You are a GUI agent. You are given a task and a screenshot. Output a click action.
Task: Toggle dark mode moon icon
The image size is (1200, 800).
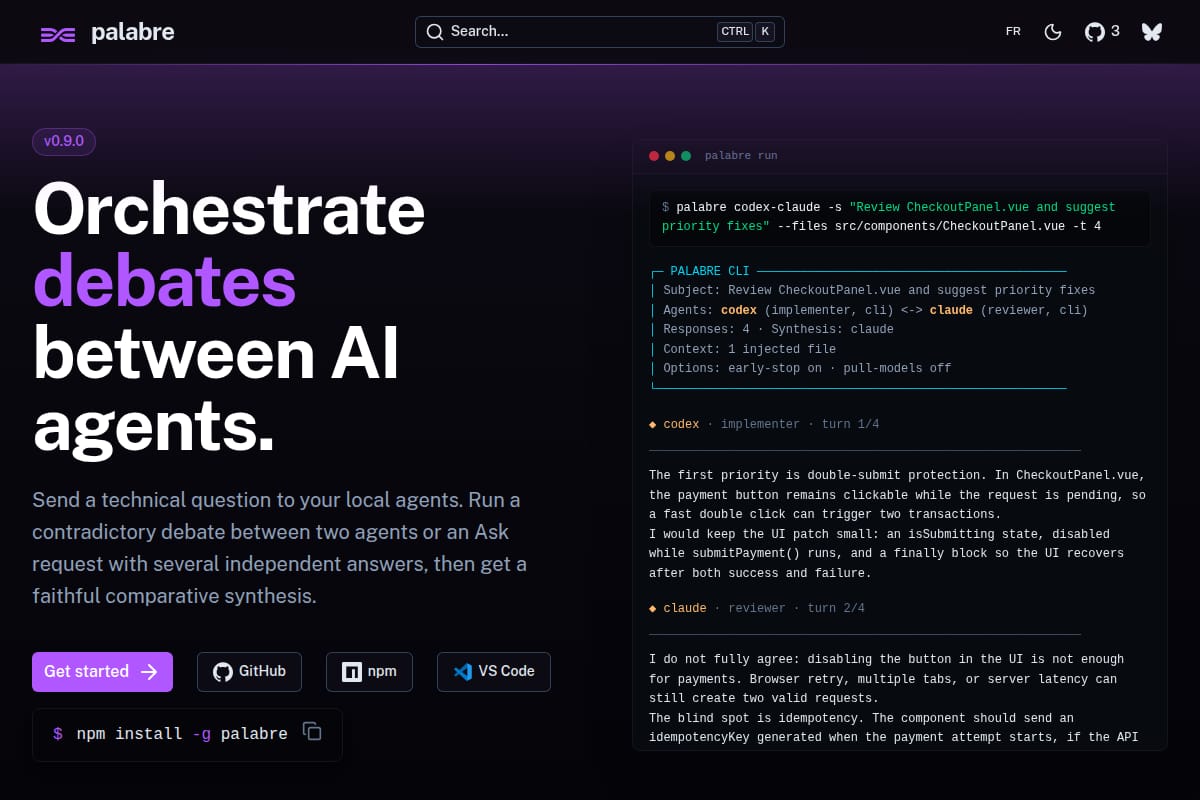pos(1053,32)
